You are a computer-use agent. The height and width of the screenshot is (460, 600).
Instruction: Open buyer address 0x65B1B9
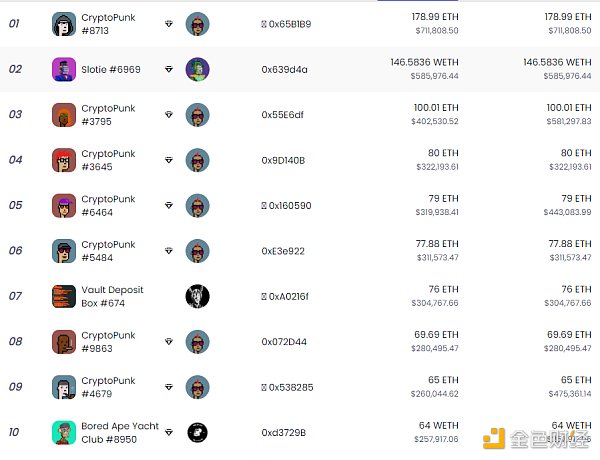click(x=286, y=24)
